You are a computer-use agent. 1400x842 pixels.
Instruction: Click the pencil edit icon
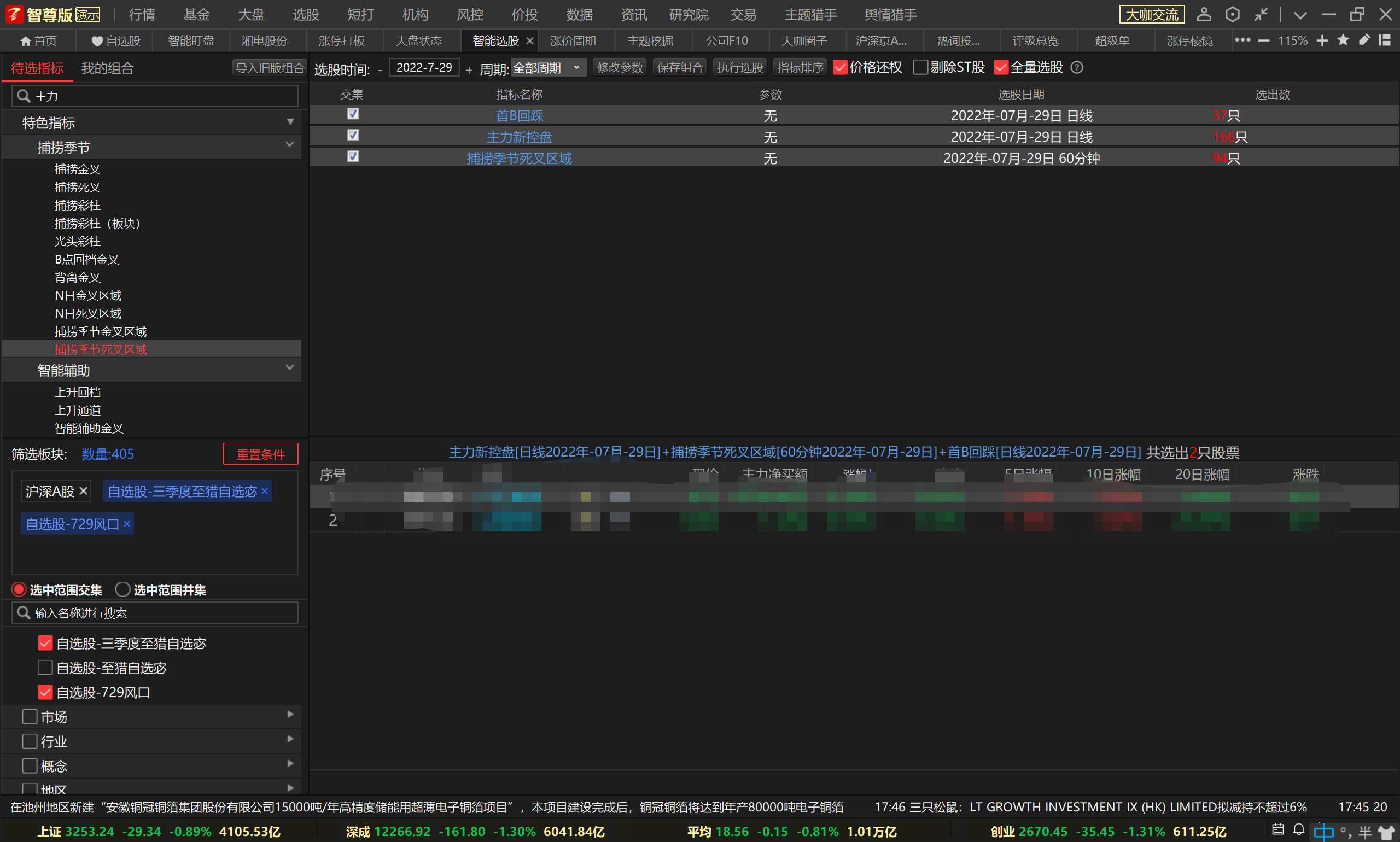tap(1364, 40)
